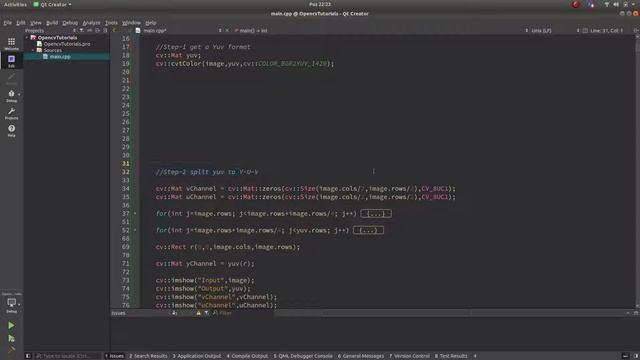Open Issues category filter funnel
The width and height of the screenshot is (640, 360).
(x=207, y=313)
